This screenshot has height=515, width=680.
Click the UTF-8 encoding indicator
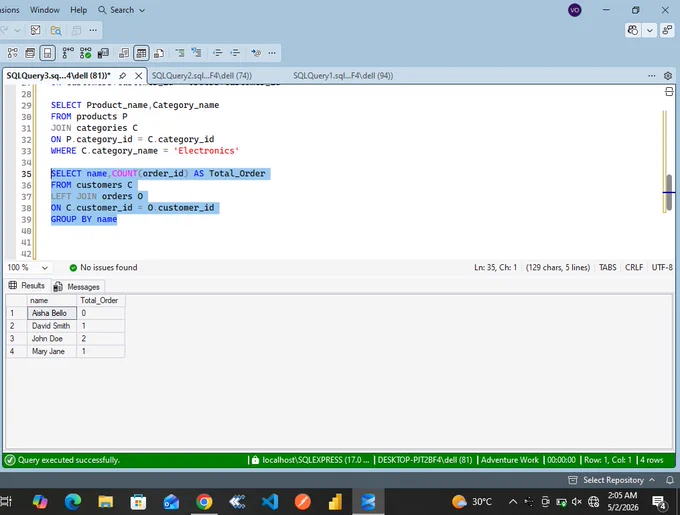[x=662, y=267]
